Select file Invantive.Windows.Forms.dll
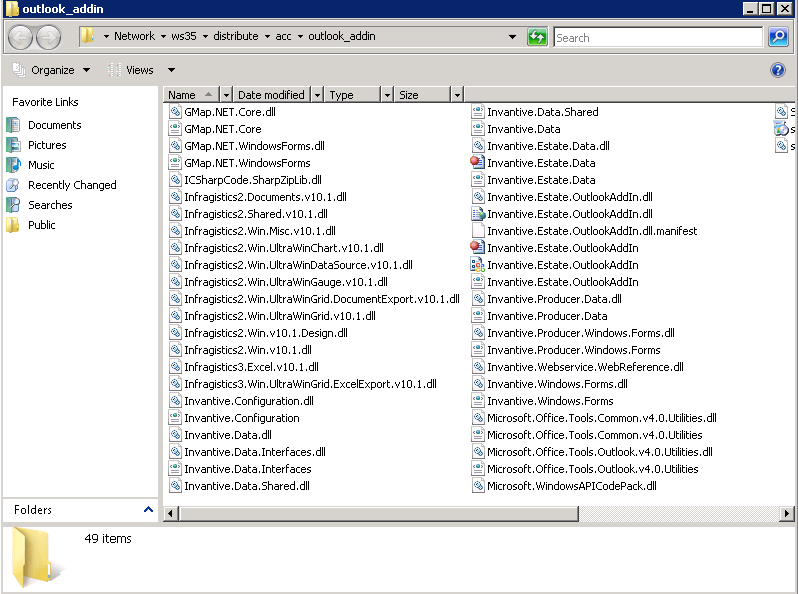Viewport: 798px width, 594px height. pos(557,384)
